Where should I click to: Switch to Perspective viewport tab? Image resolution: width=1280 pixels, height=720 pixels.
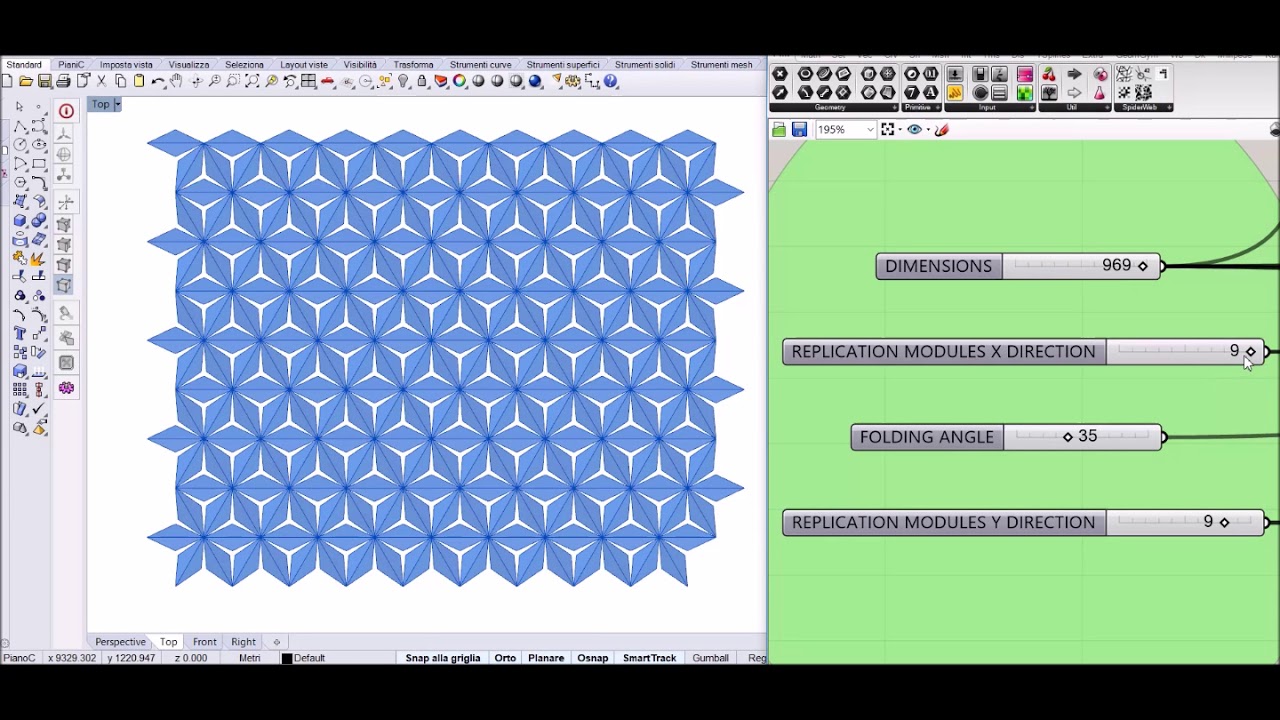(120, 642)
